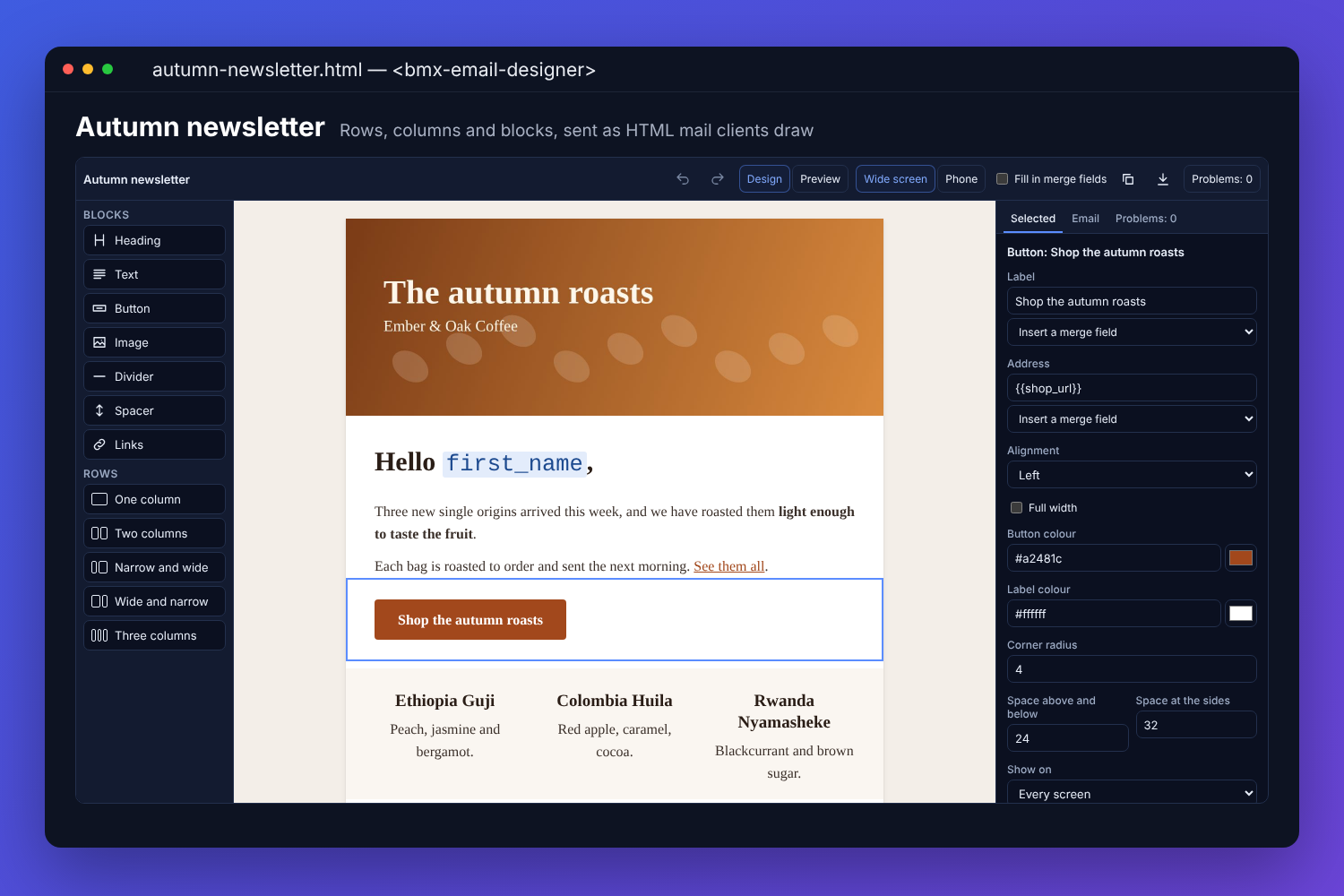Open the Button colour swatch

tap(1241, 558)
